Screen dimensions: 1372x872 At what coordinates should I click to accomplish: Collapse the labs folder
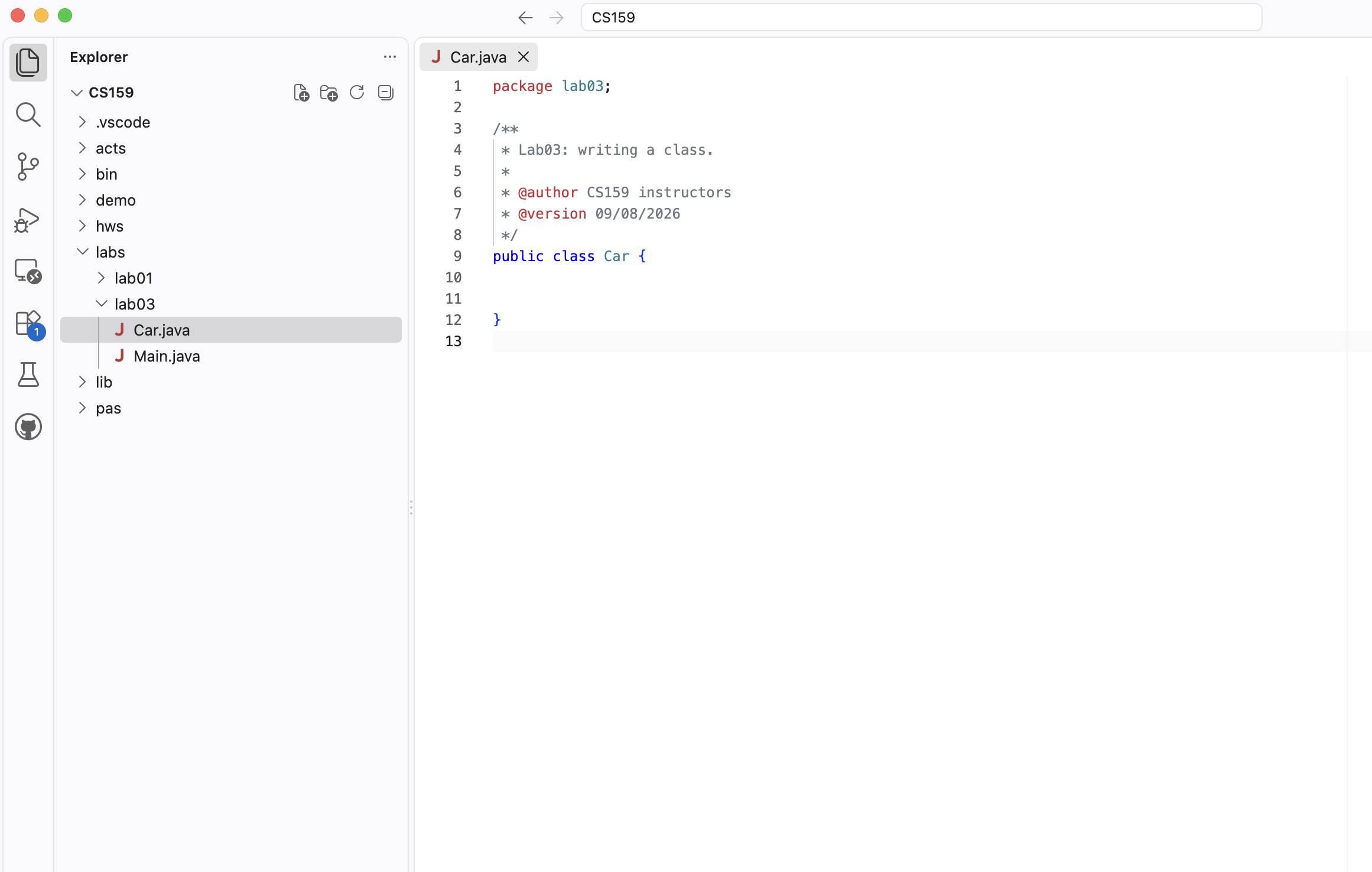tap(82, 252)
